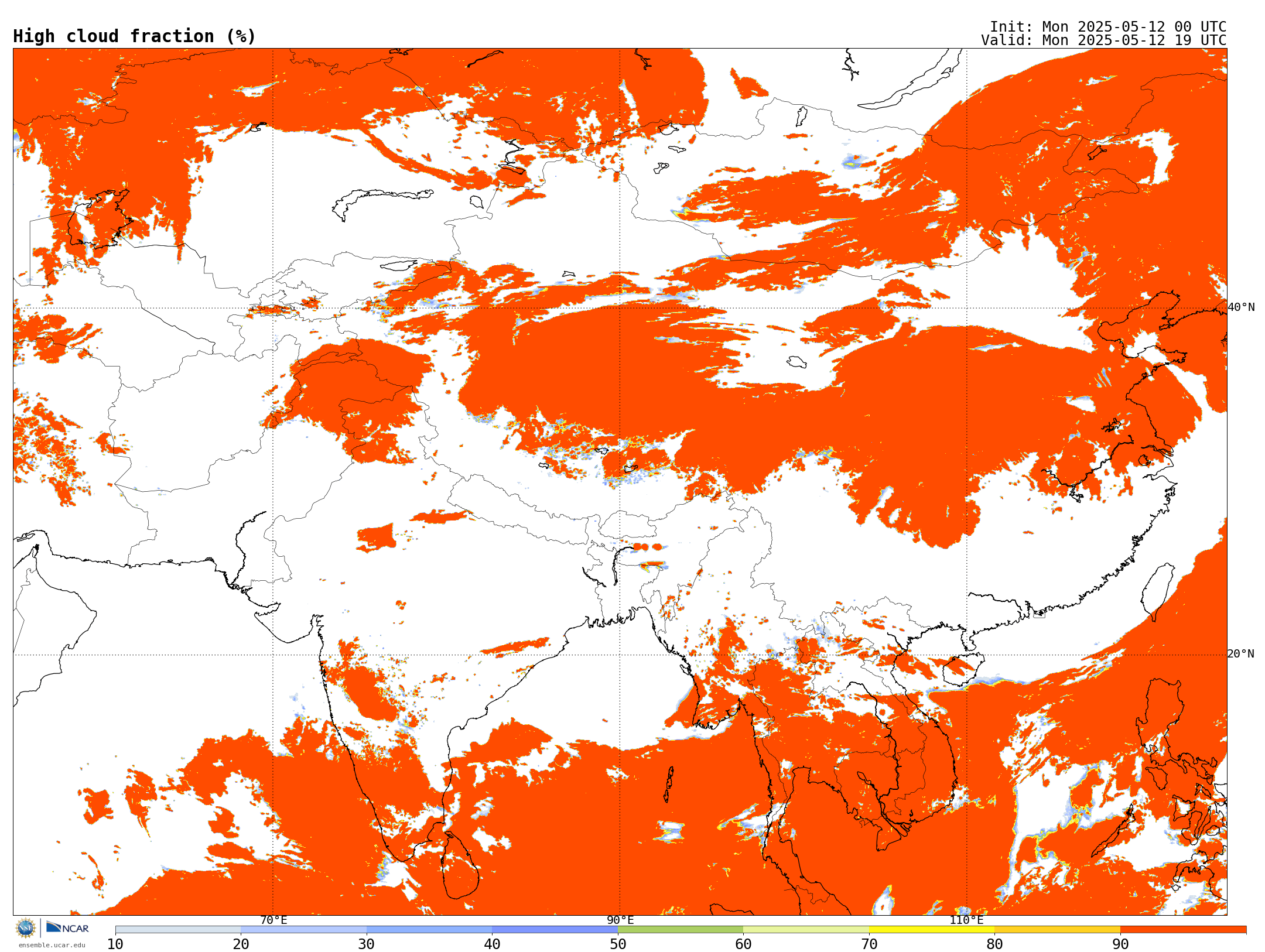Click the 60–70 pale yellow colorbar segment

click(806, 930)
